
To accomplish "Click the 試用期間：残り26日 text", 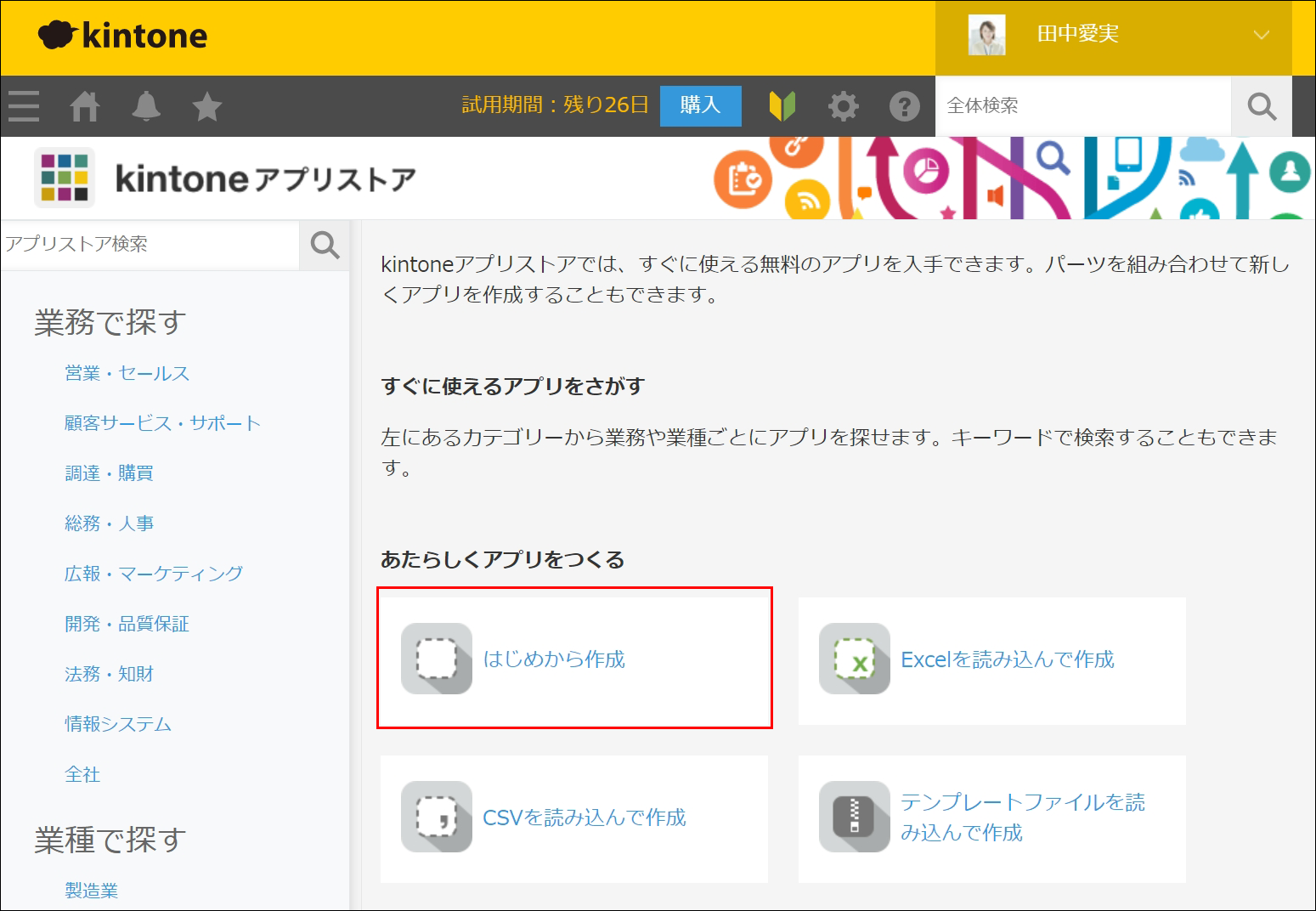I will click(x=555, y=105).
